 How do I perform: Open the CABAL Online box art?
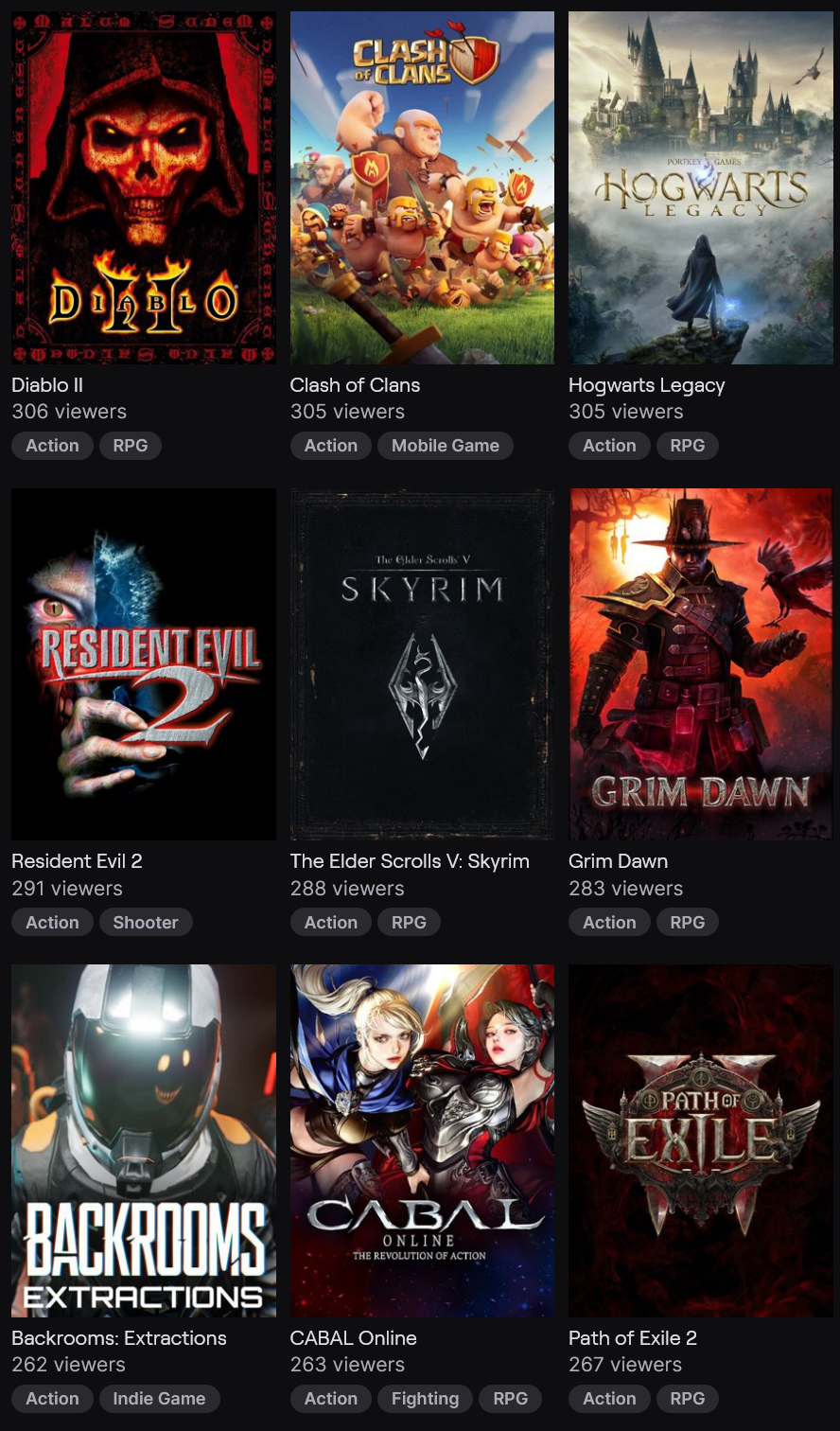(422, 1140)
